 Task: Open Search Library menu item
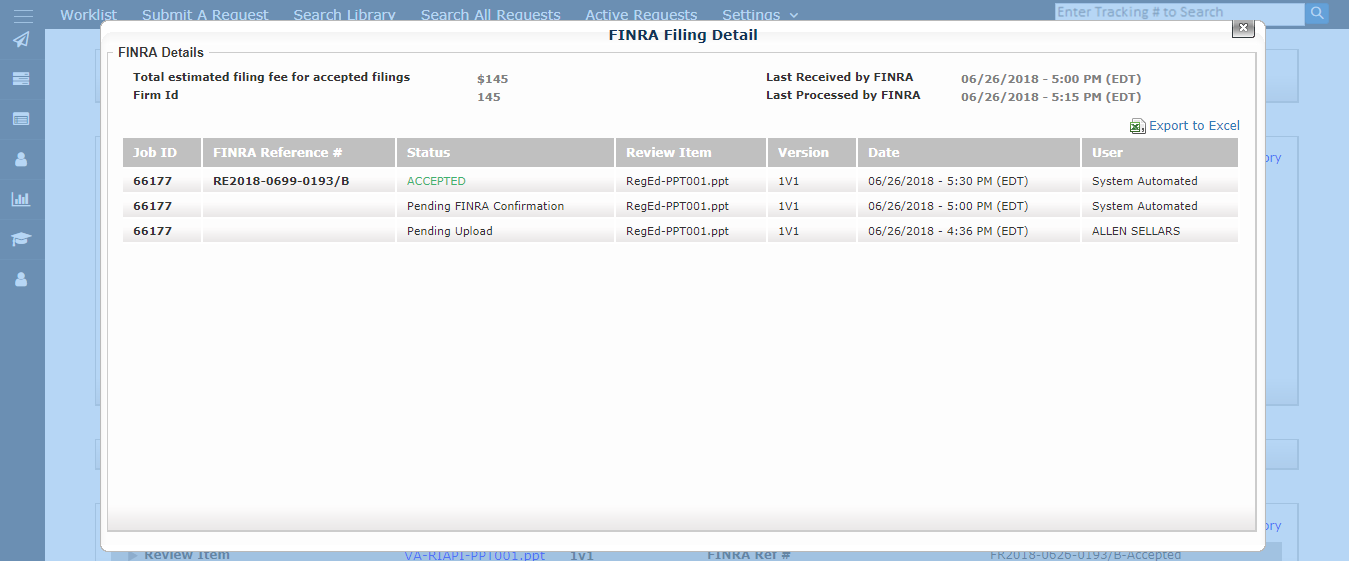pos(344,15)
